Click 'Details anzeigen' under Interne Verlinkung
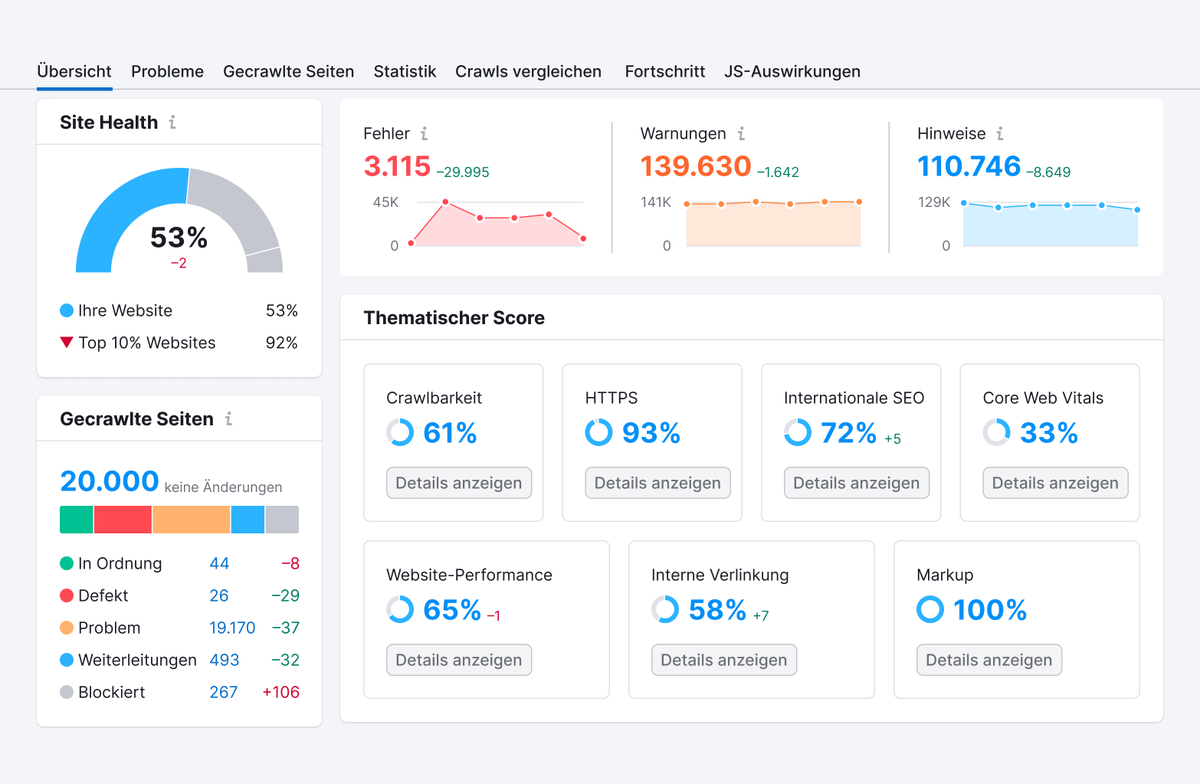The image size is (1200, 784). pos(723,659)
